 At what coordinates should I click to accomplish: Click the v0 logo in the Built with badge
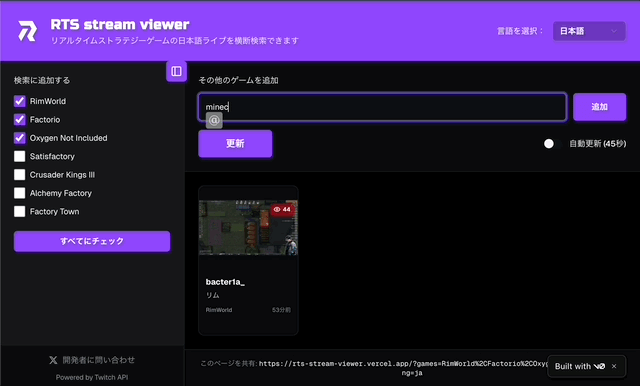599,366
